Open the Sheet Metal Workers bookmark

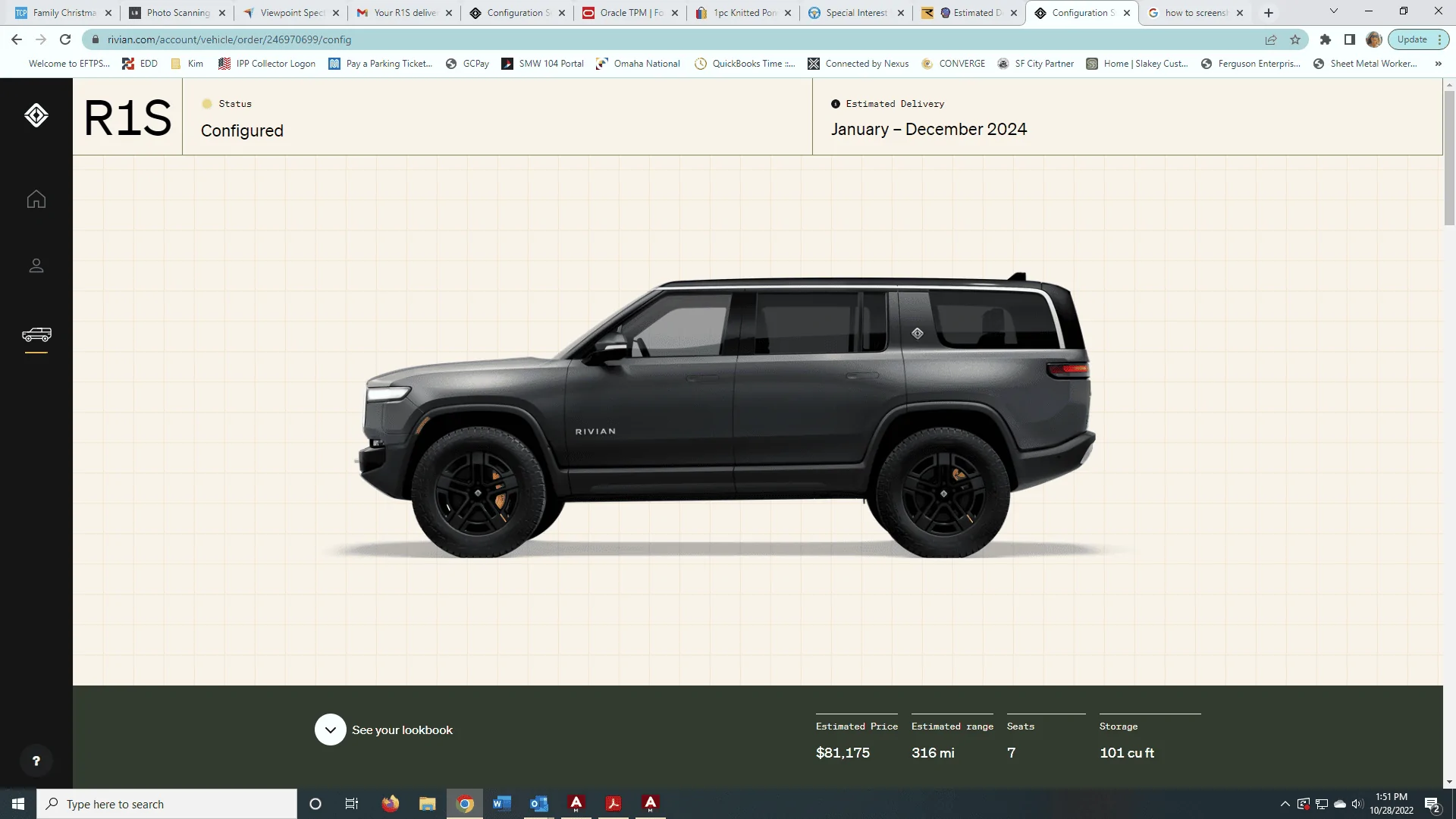1365,64
